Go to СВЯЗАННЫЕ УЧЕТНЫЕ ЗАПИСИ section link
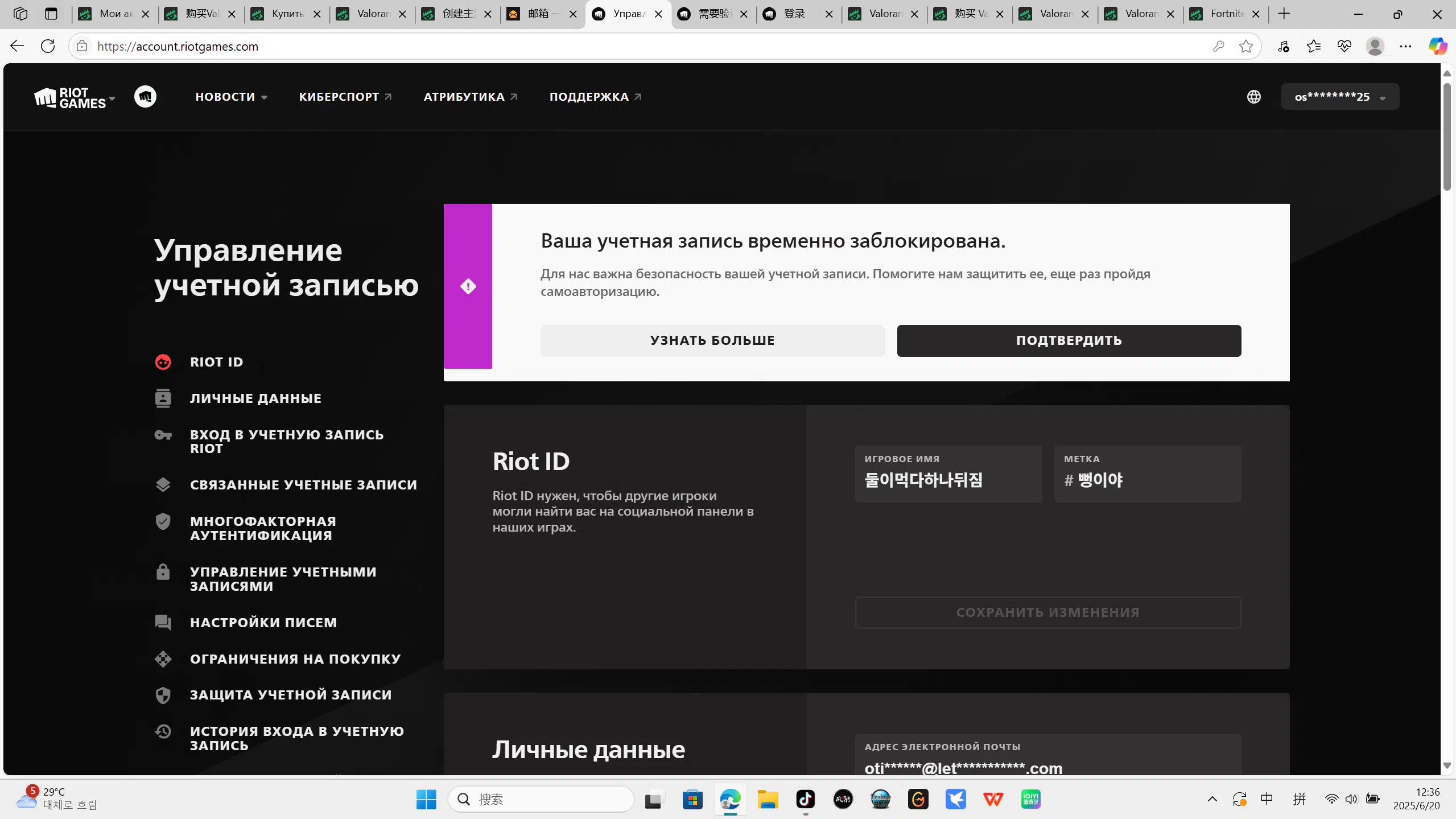This screenshot has width=1456, height=819. tap(303, 485)
